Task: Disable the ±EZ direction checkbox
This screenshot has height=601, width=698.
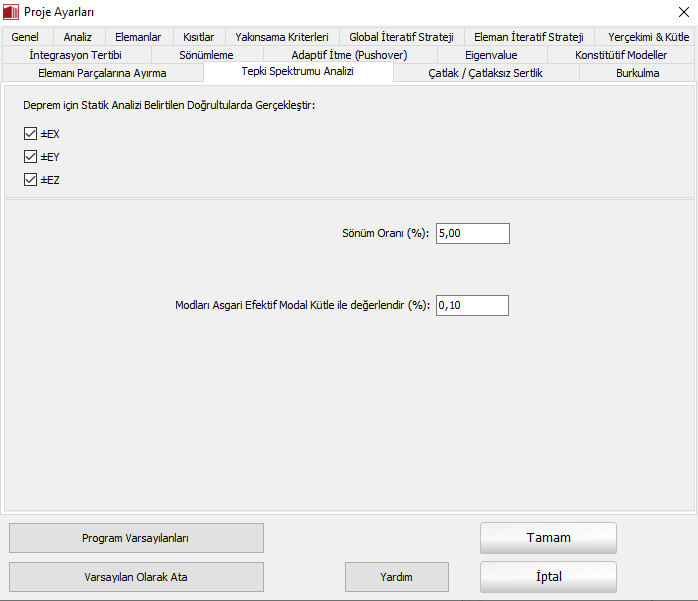Action: (30, 180)
